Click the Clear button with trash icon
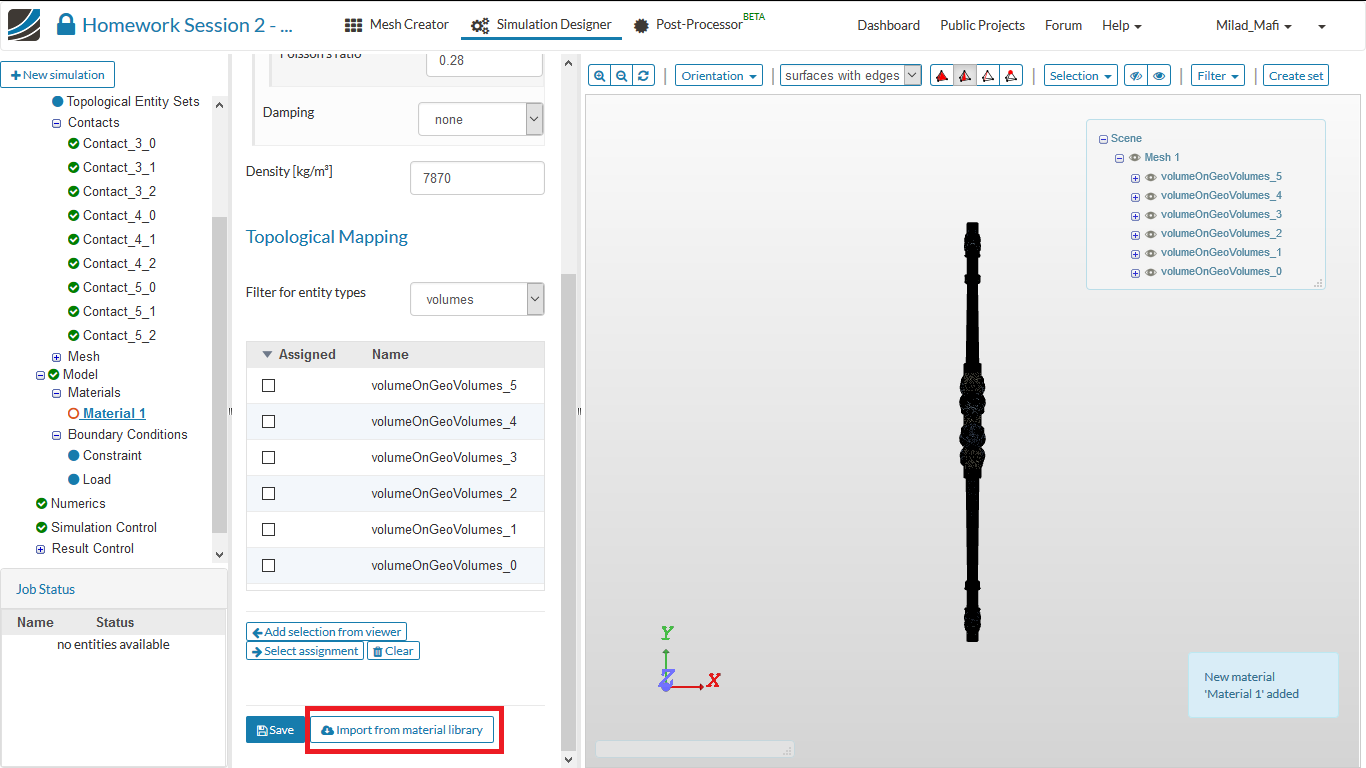The image size is (1366, 768). [393, 651]
